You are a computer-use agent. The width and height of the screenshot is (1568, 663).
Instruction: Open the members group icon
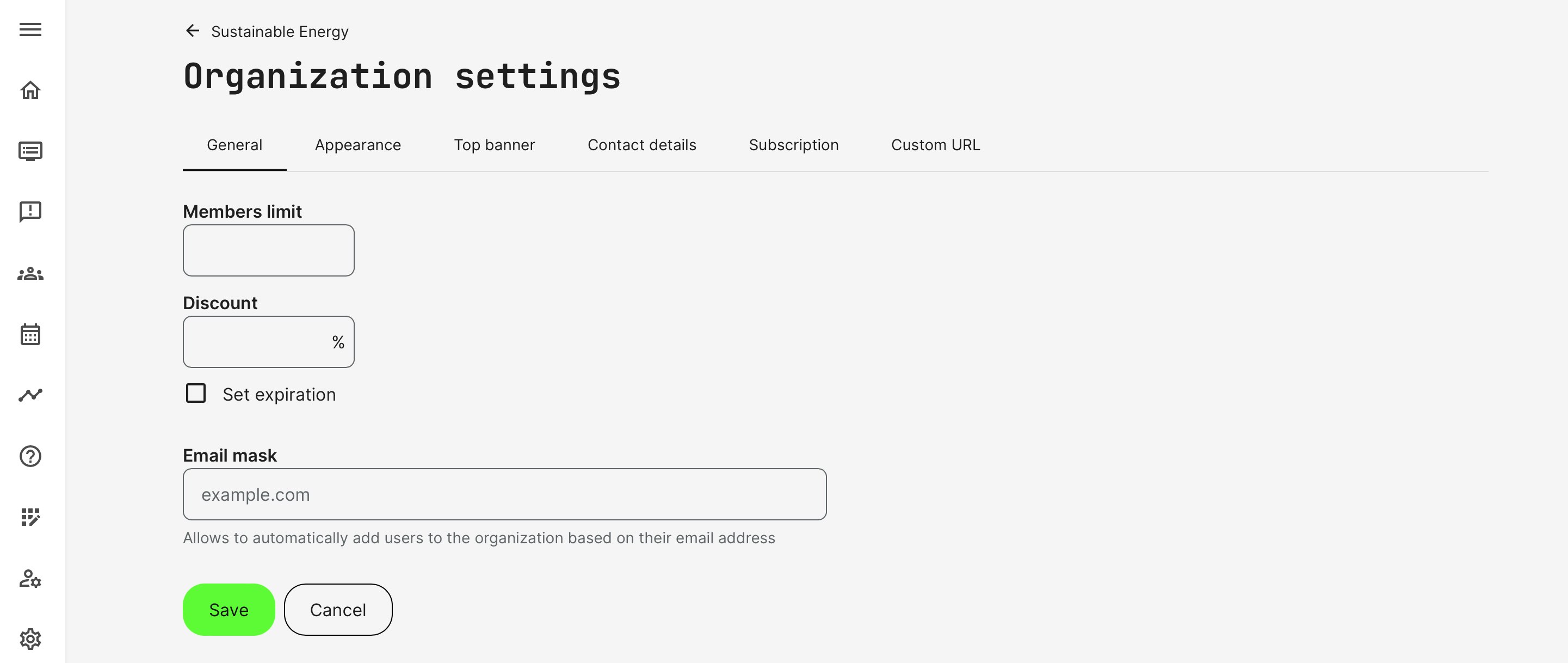(30, 273)
